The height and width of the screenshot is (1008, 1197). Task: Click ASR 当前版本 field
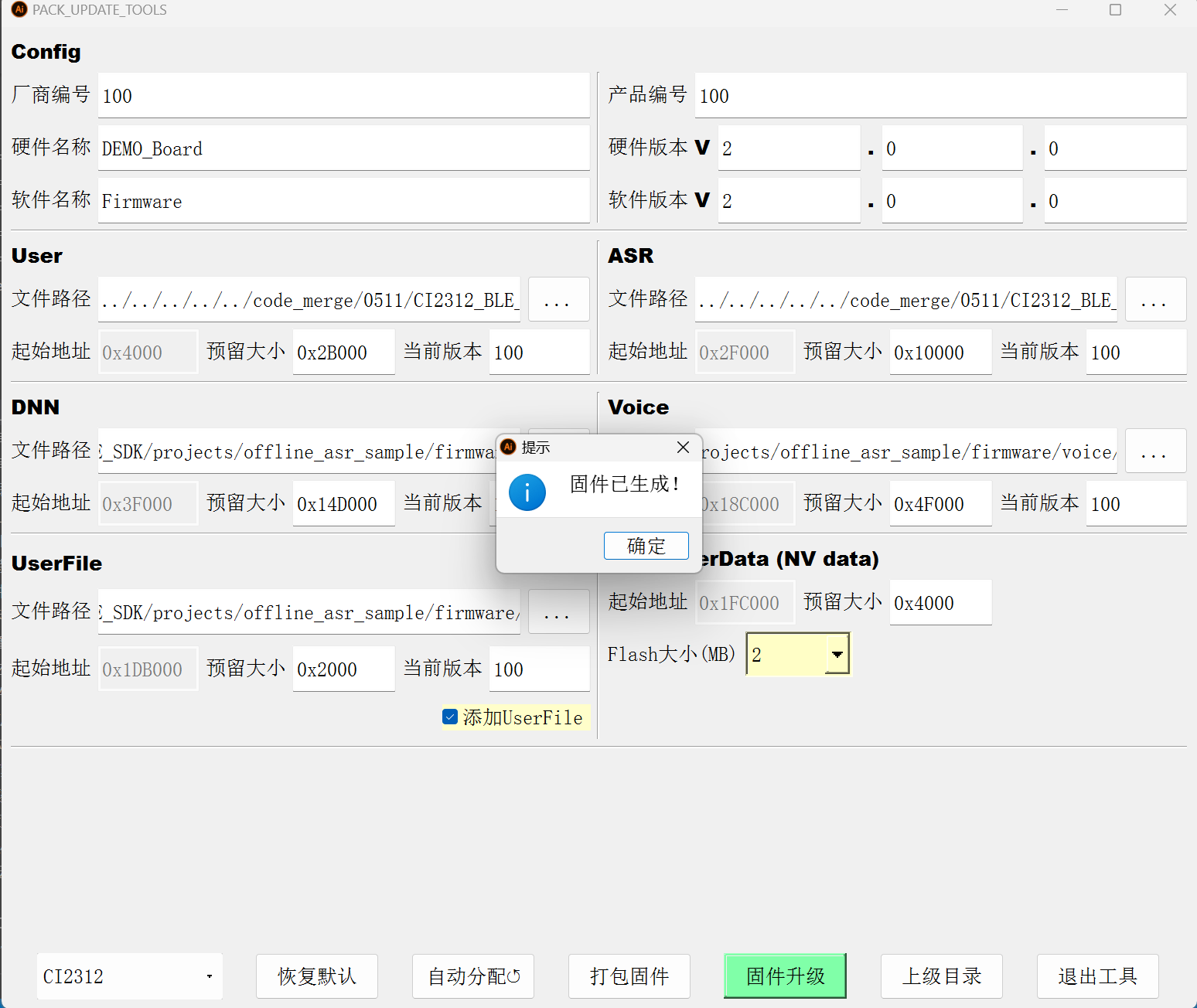click(x=1136, y=352)
